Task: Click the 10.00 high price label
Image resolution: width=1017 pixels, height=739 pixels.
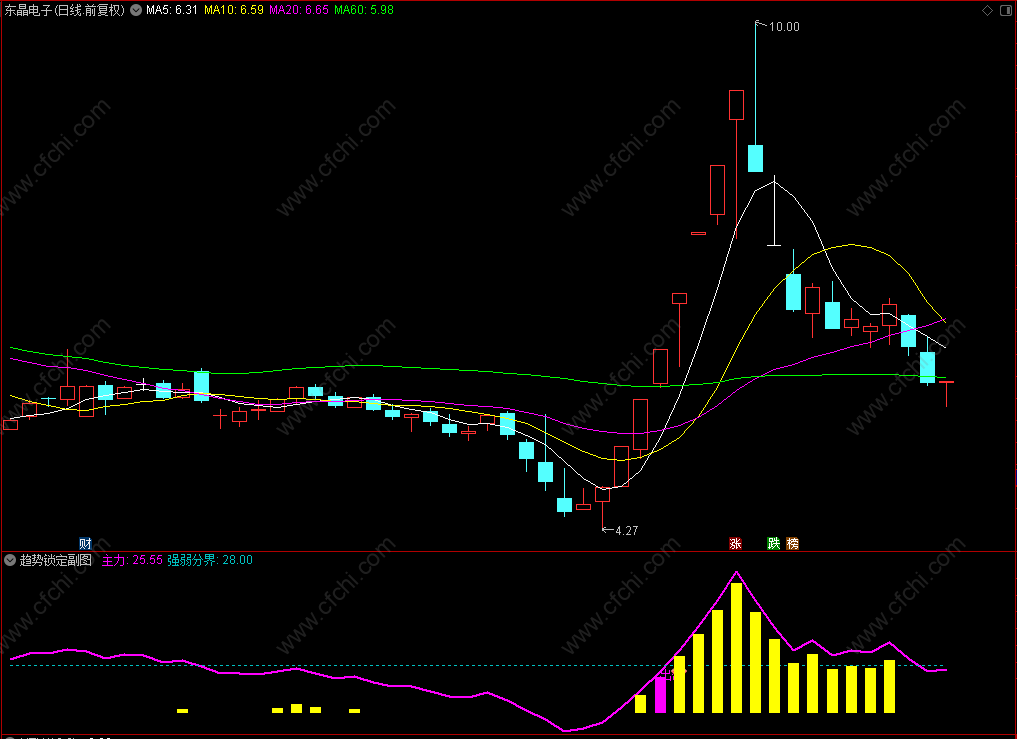Action: (x=784, y=27)
